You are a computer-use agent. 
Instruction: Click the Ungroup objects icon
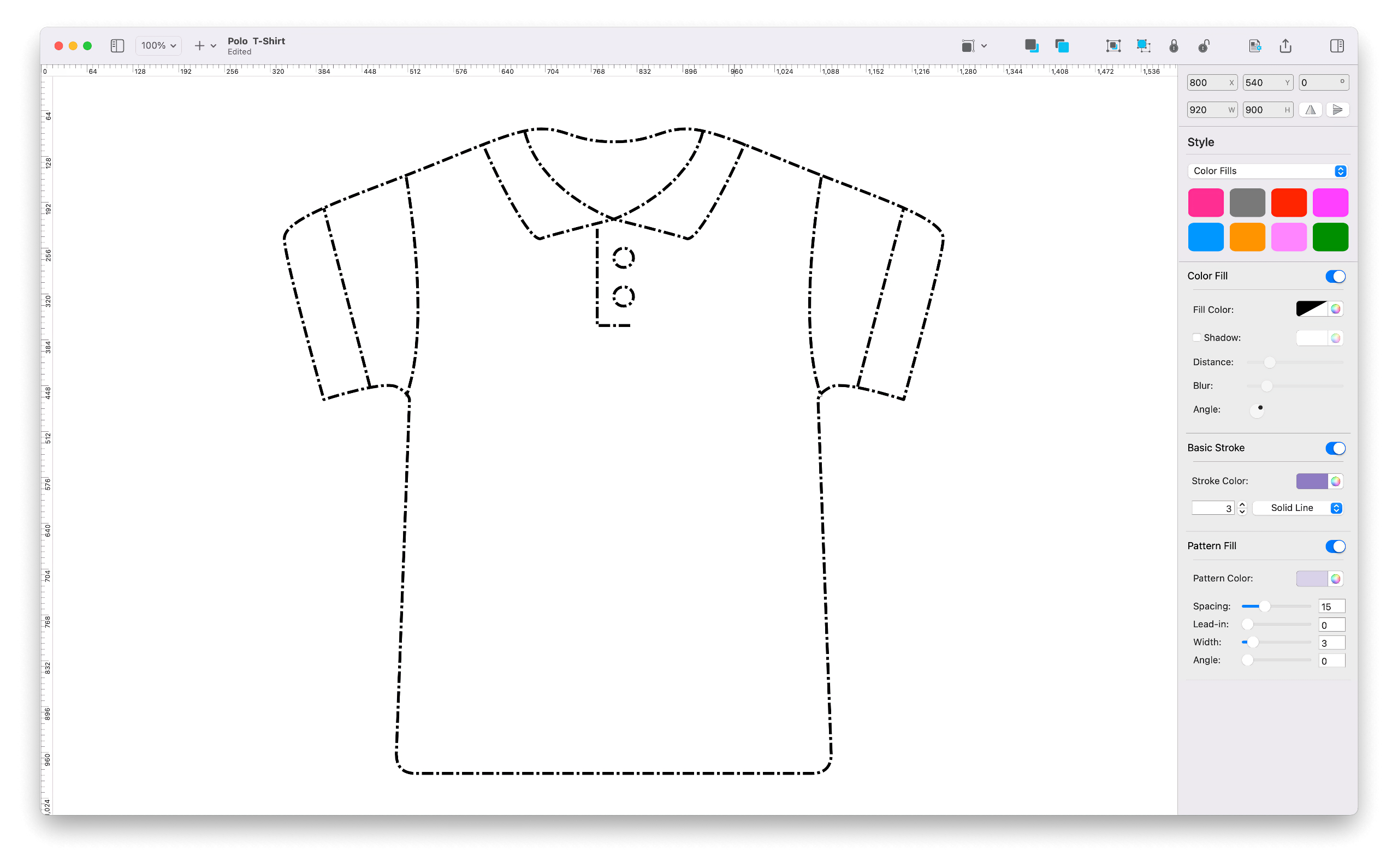click(1144, 46)
